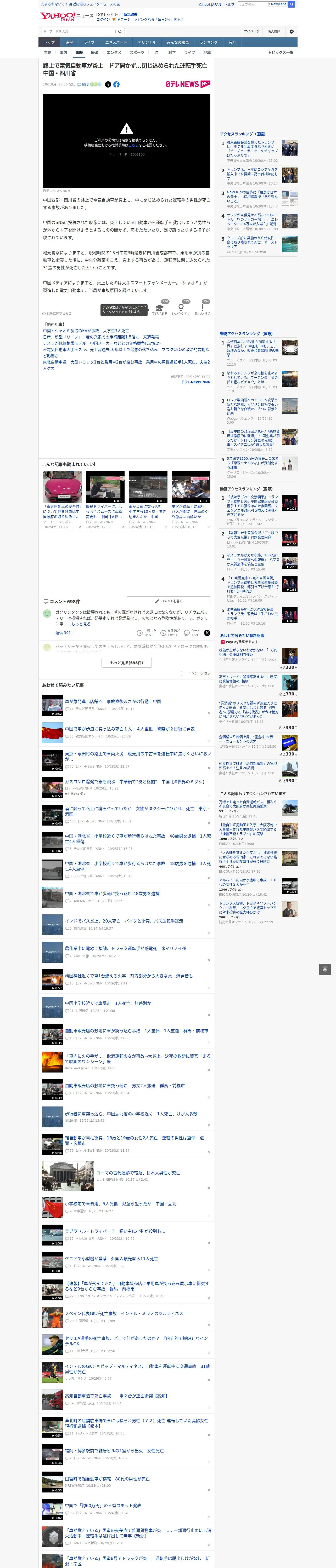
Task: Open the こちら link in the video error
Action: pyautogui.click(x=133, y=146)
